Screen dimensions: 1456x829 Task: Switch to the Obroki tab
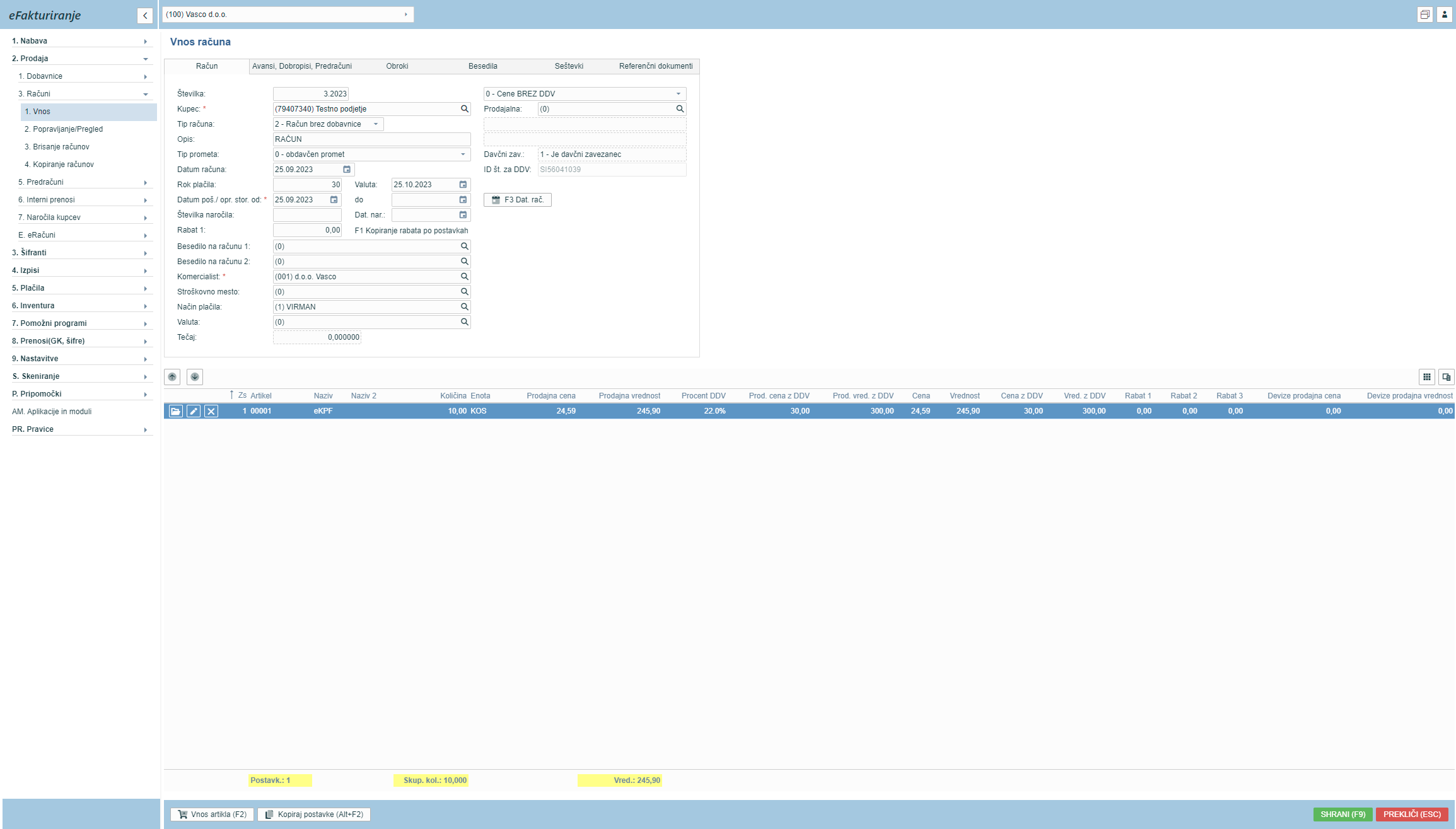(x=397, y=66)
